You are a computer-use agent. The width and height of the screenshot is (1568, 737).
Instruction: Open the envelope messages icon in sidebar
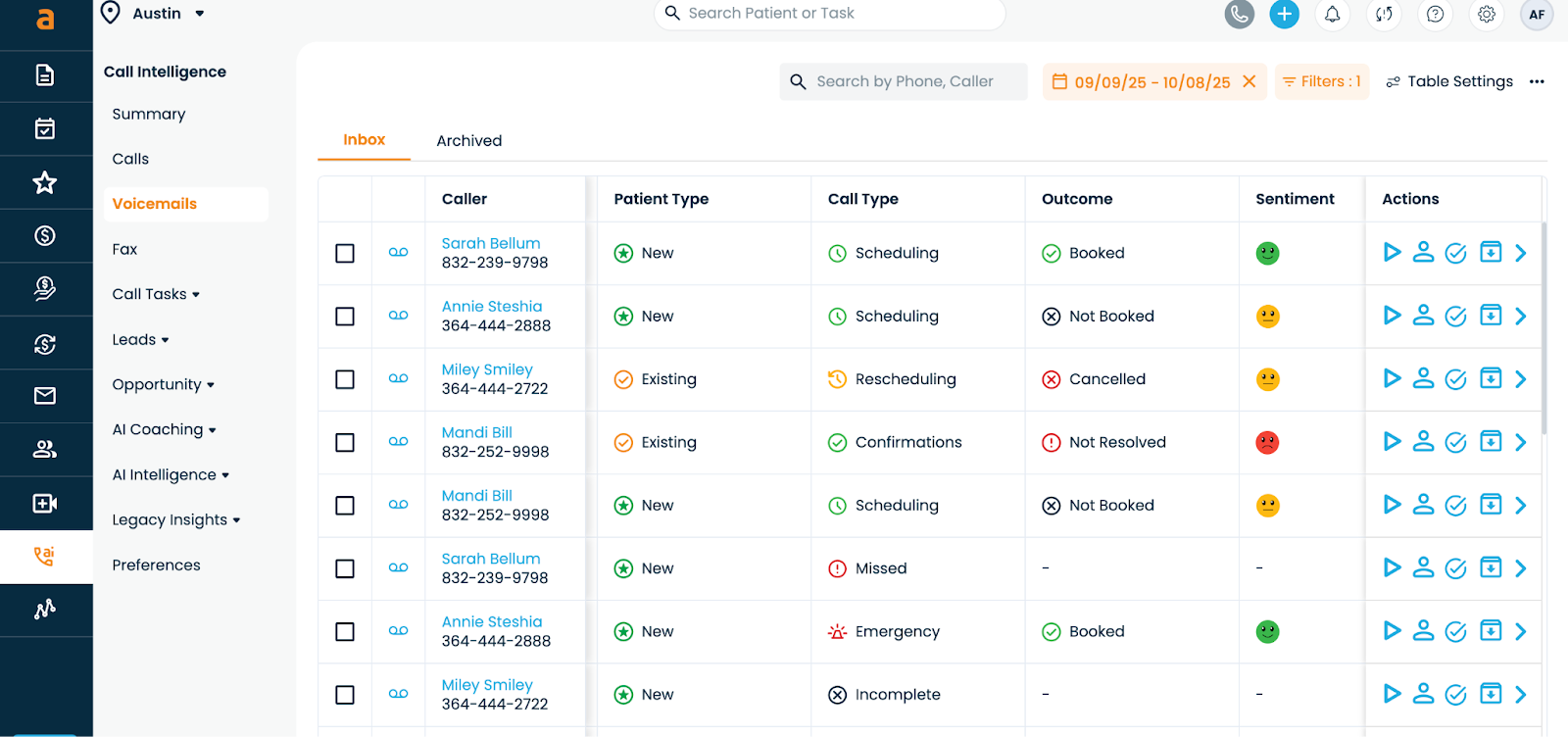point(45,396)
